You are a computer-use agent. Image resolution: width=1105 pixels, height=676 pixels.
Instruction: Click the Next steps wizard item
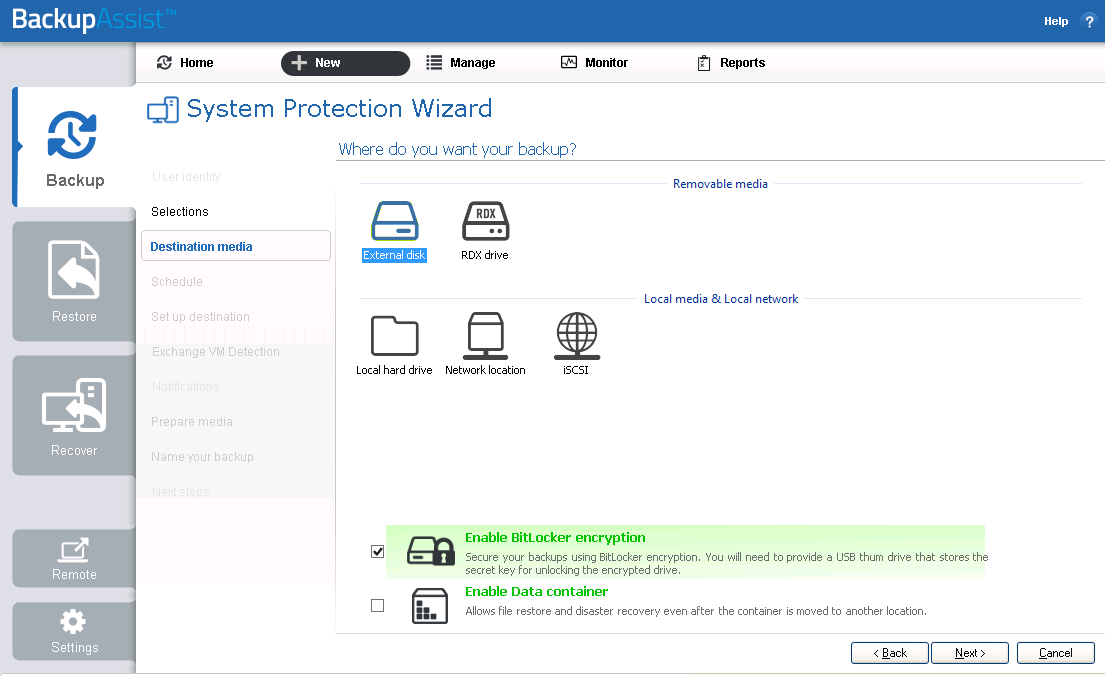coord(180,491)
